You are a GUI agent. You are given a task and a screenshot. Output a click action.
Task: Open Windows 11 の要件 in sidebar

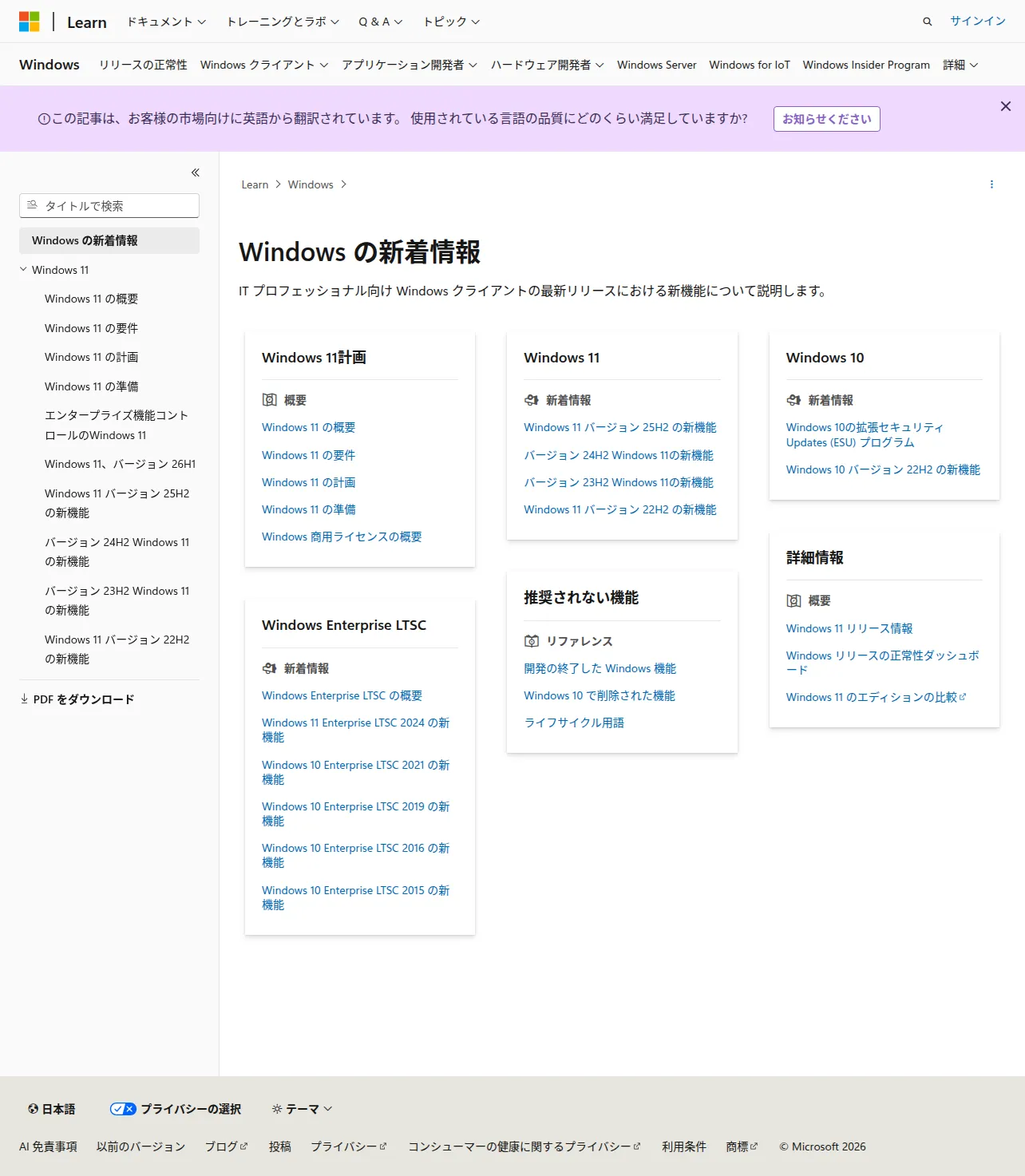[91, 328]
